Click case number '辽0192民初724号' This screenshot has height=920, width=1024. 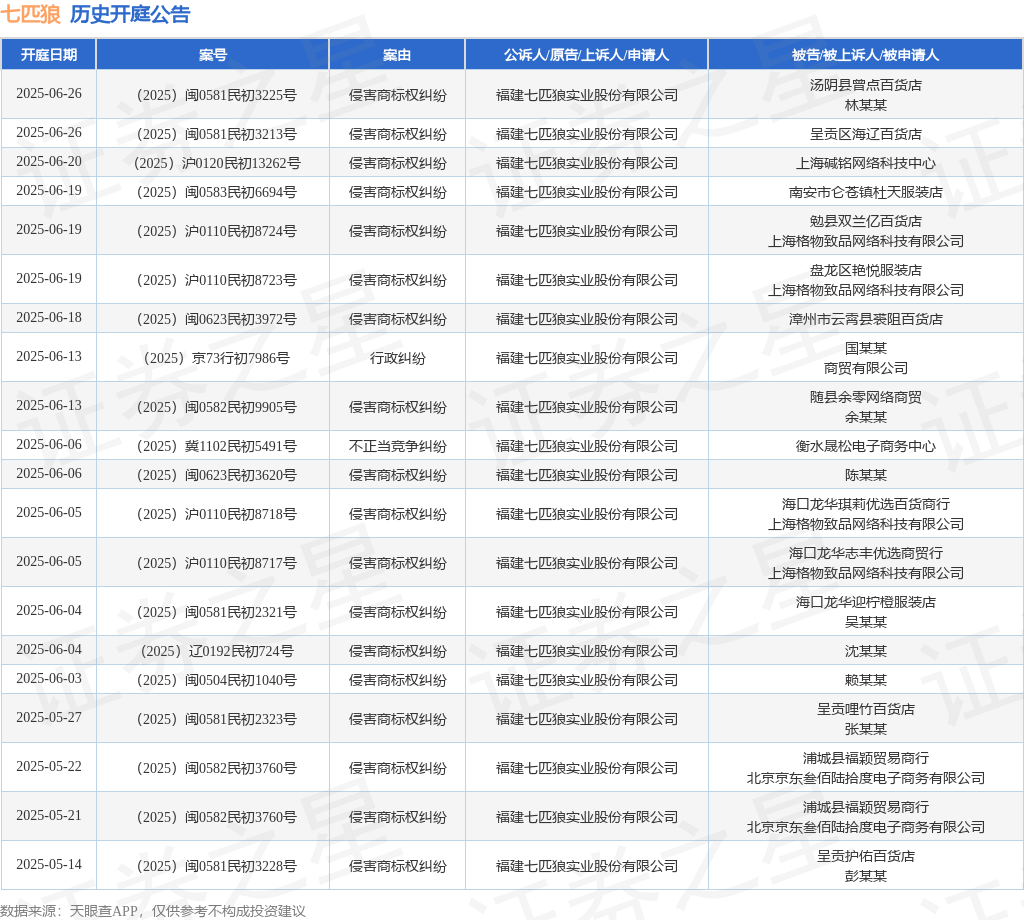[241, 652]
